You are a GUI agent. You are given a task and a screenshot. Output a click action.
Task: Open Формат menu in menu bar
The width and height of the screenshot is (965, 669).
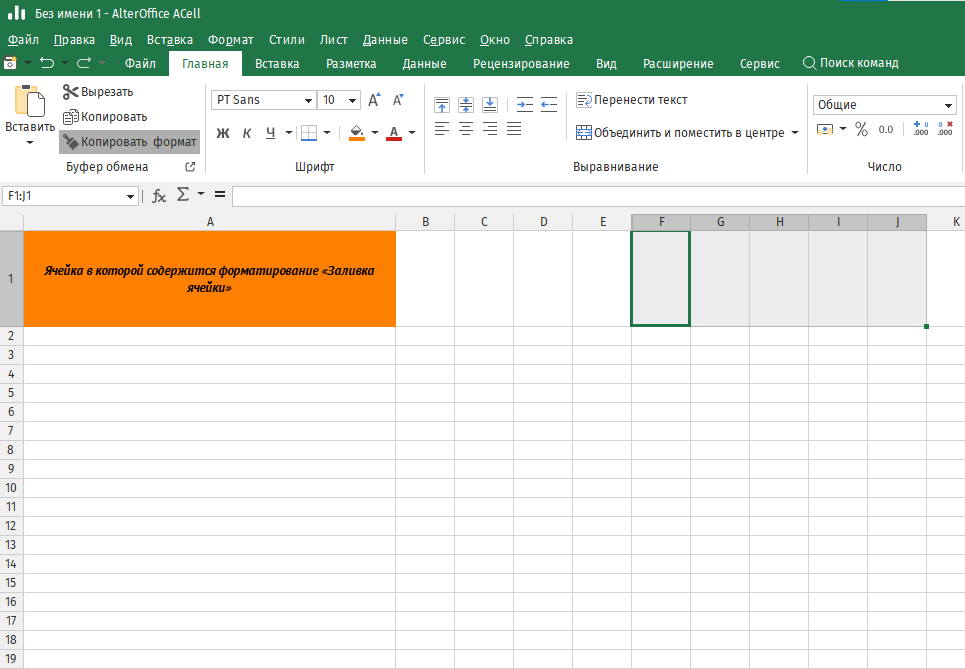click(x=231, y=40)
